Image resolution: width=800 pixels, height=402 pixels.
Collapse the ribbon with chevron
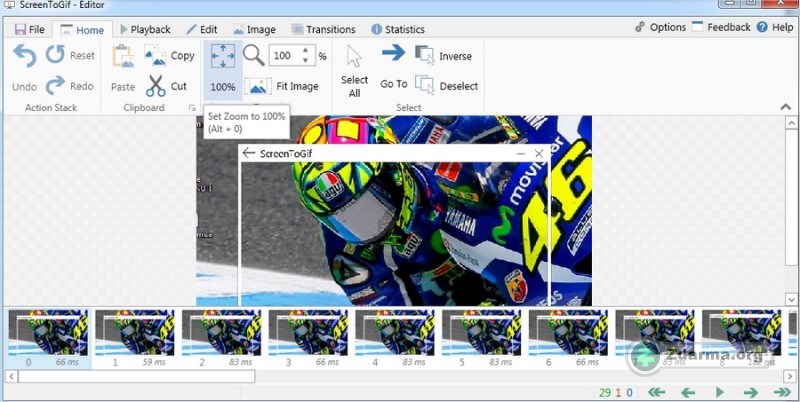click(785, 107)
